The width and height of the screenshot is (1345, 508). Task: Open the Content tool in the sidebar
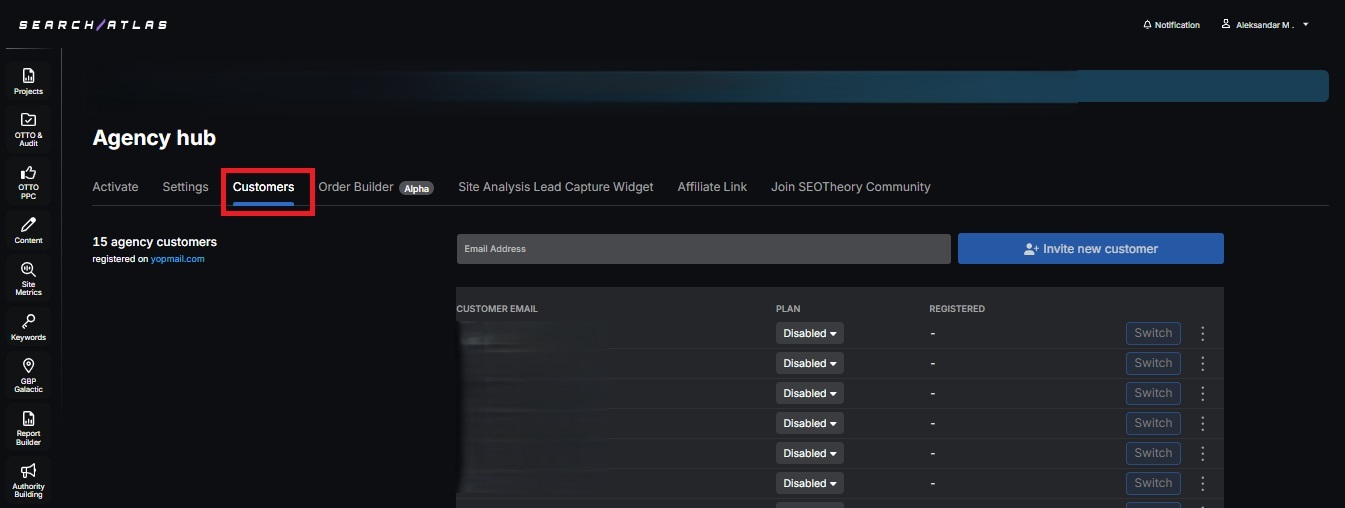click(x=28, y=230)
